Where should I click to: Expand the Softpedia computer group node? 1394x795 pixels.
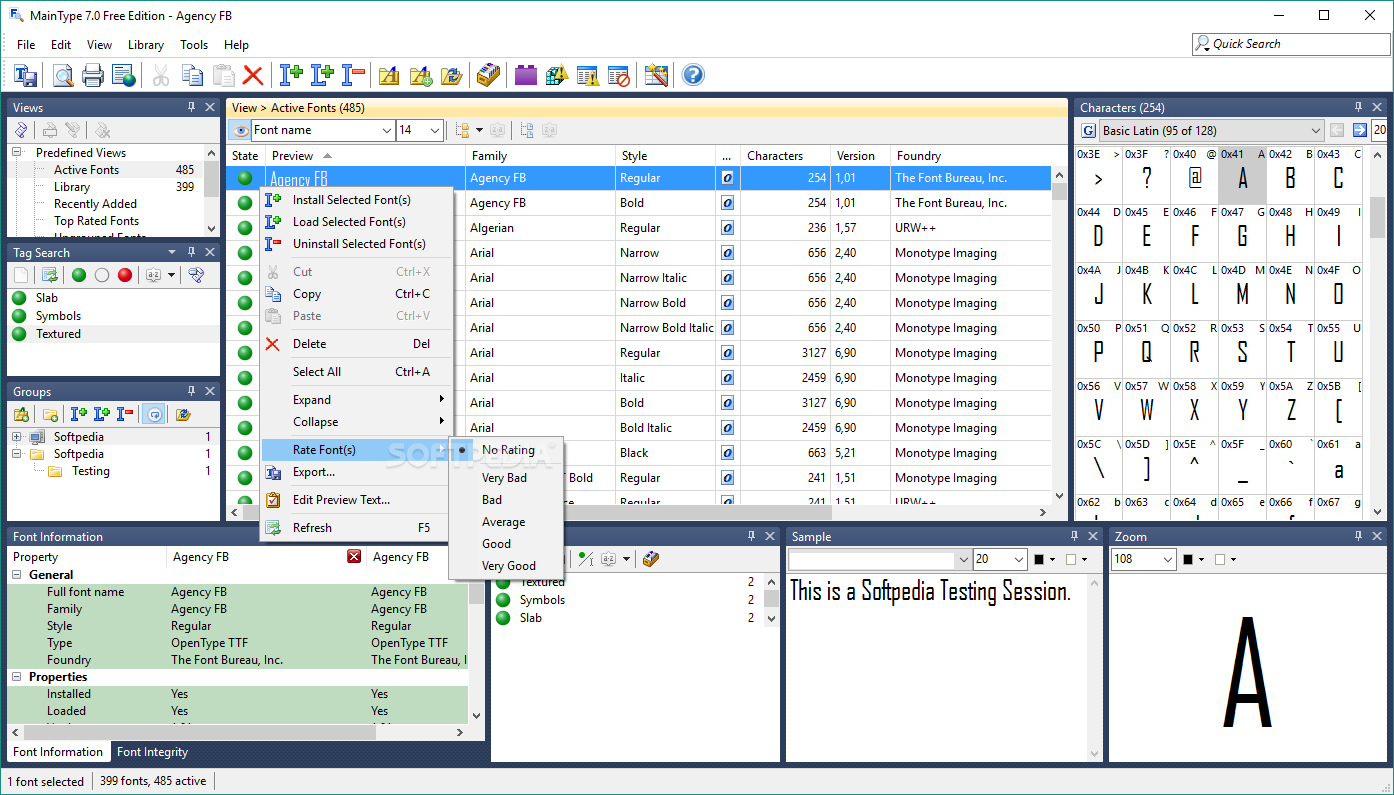(x=17, y=437)
